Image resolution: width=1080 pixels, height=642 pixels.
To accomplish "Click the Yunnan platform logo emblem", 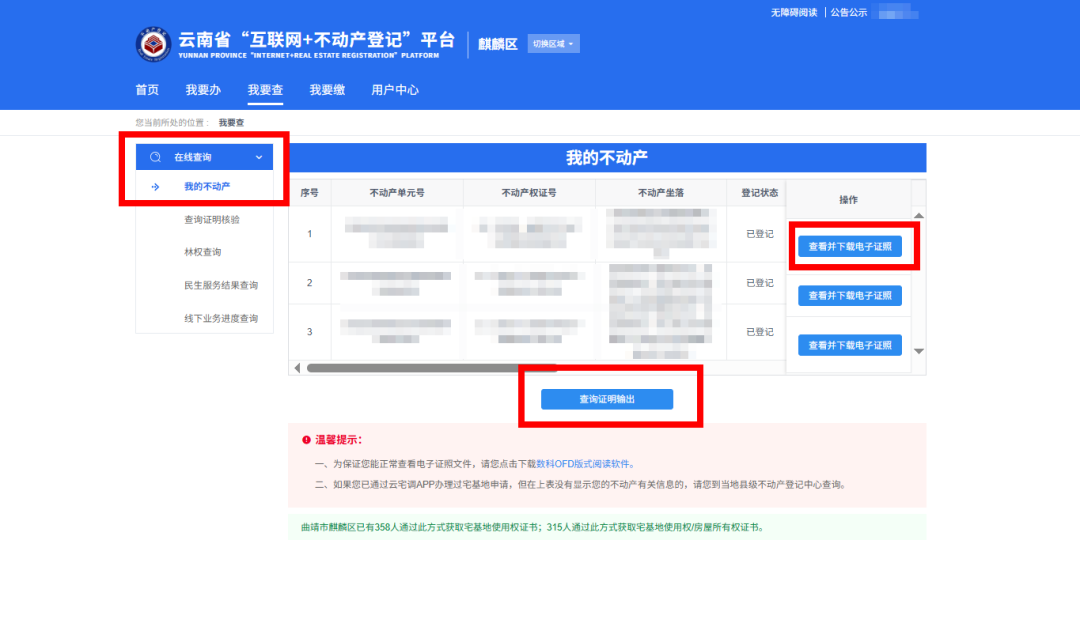I will tap(153, 44).
